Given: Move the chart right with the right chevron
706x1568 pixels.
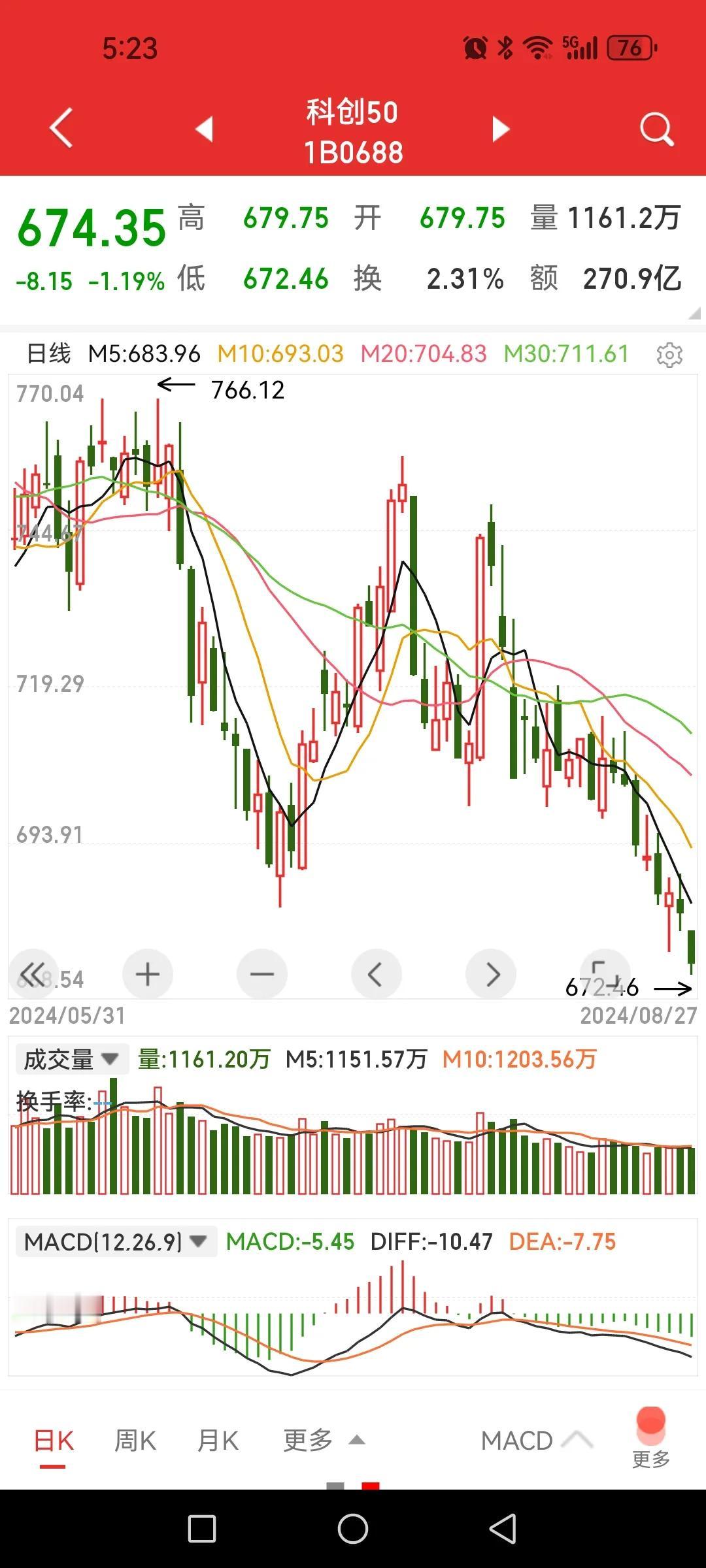Looking at the screenshot, I should pyautogui.click(x=491, y=974).
